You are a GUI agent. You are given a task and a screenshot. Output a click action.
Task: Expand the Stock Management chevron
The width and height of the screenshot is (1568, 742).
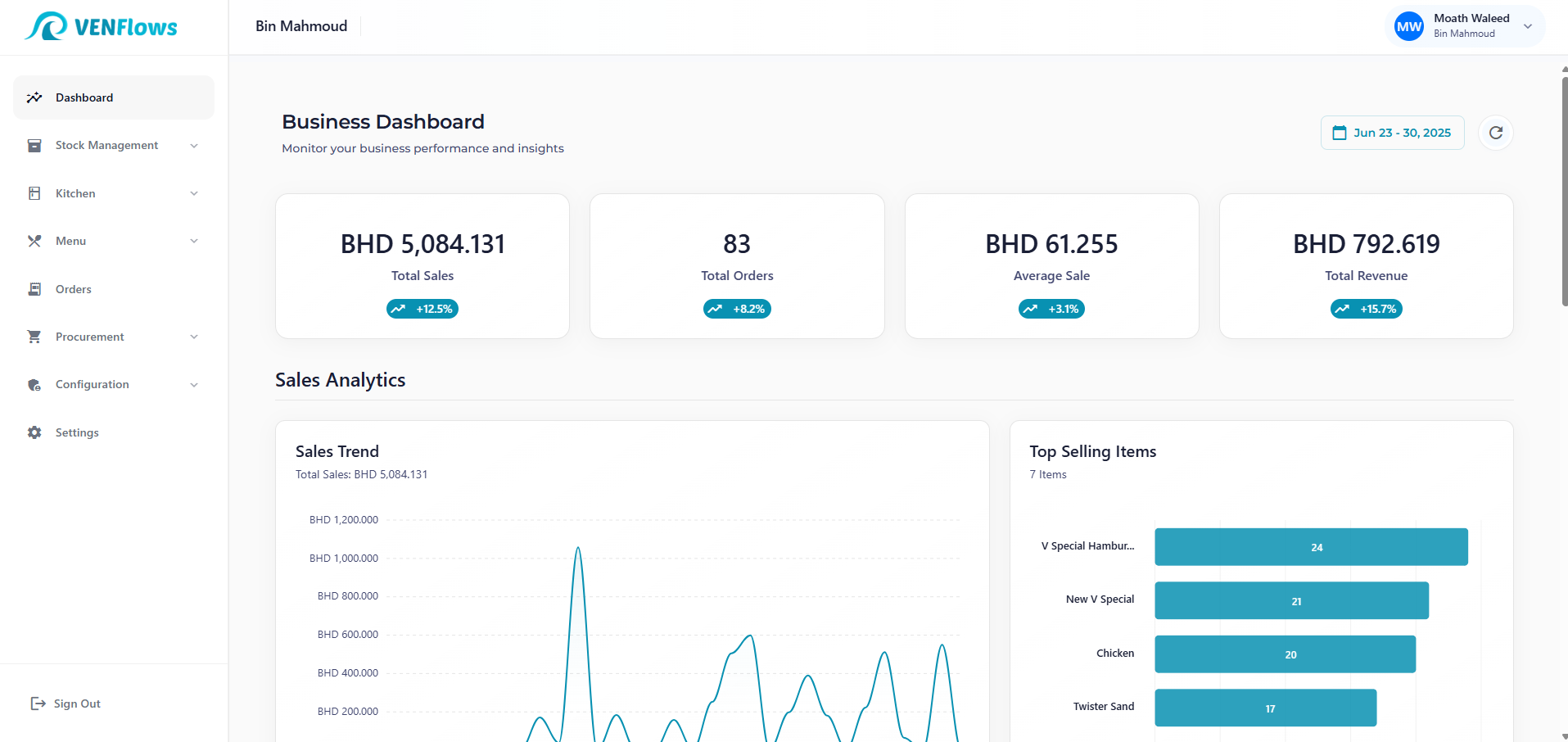pos(194,146)
